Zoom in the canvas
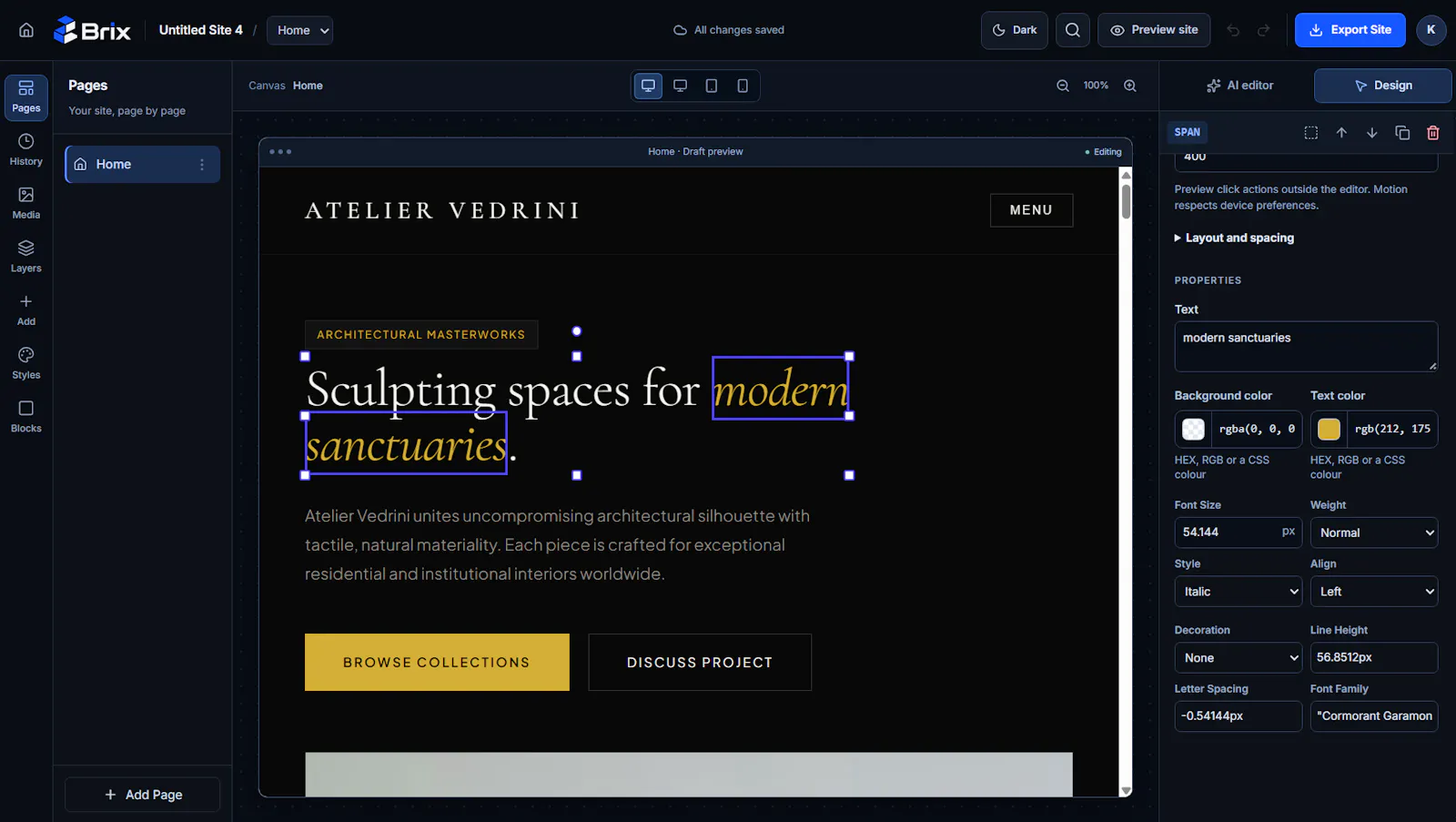Viewport: 1456px width, 822px height. coord(1130,86)
